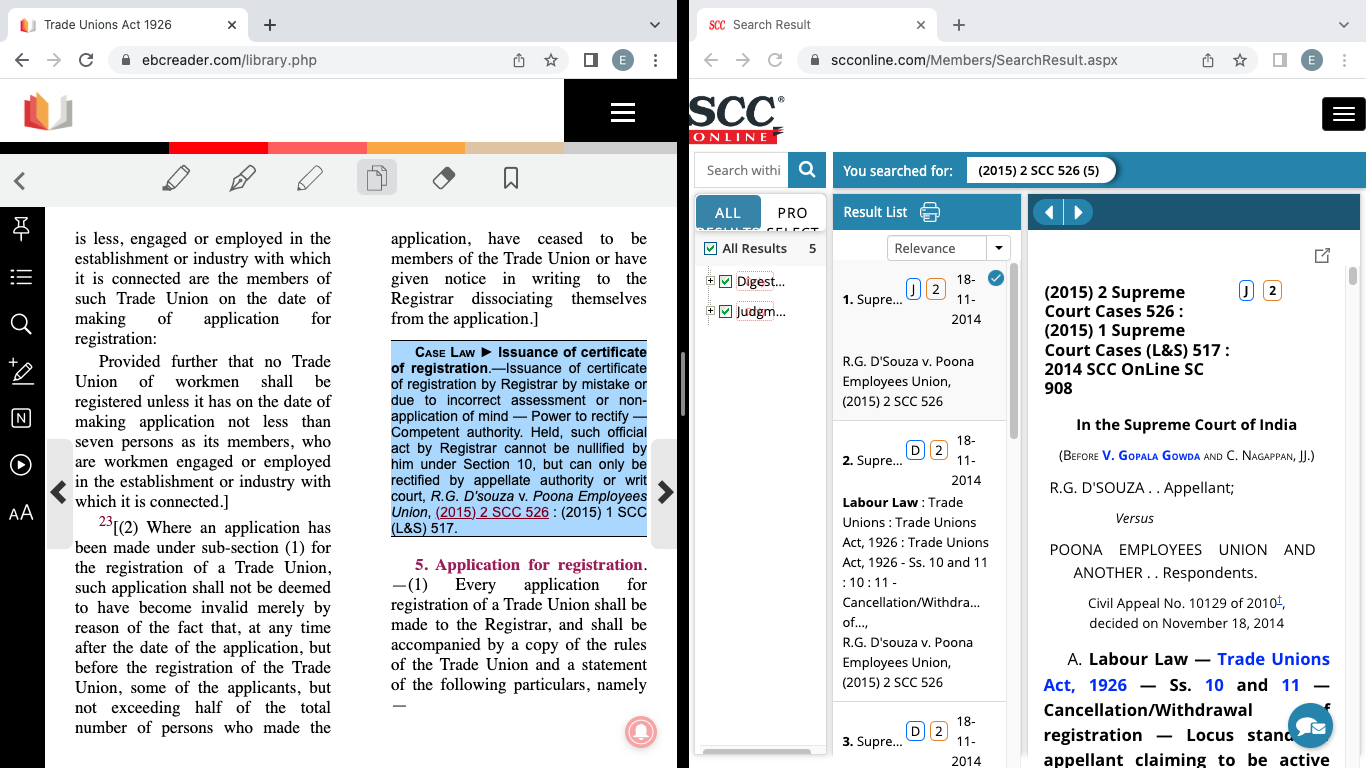Open the chat support bubble

tap(1312, 728)
